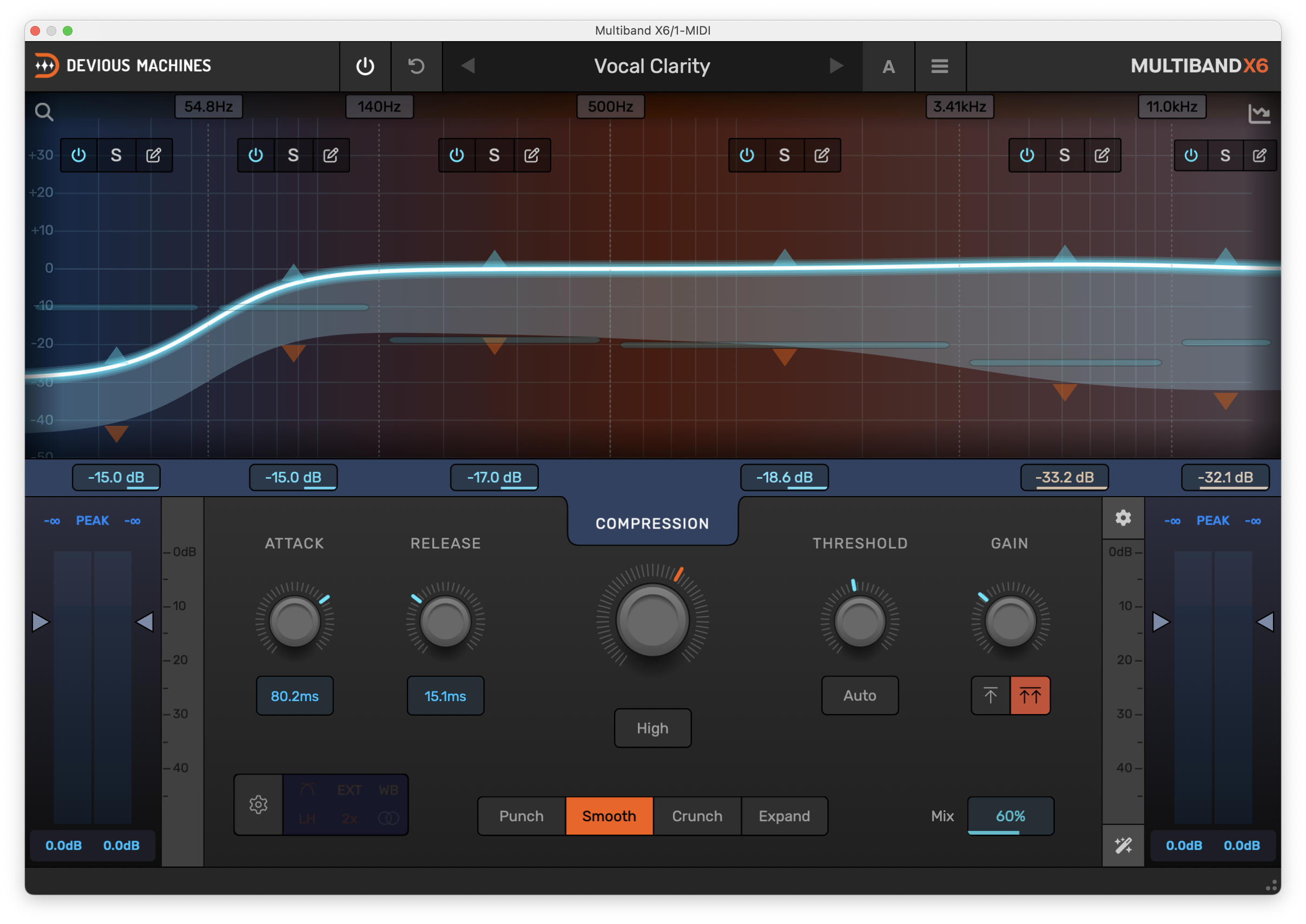
Task: Select the -33.2 dB threshold value box
Action: coord(1064,477)
